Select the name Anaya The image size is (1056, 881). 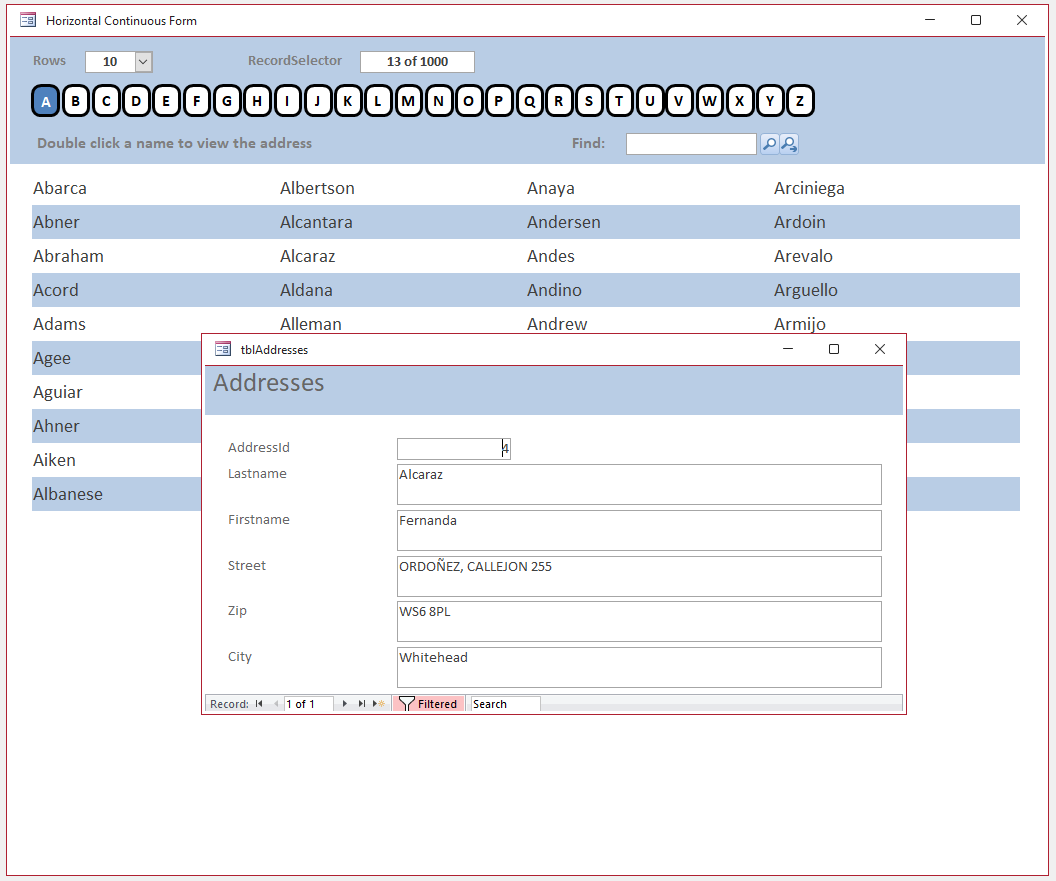click(551, 188)
